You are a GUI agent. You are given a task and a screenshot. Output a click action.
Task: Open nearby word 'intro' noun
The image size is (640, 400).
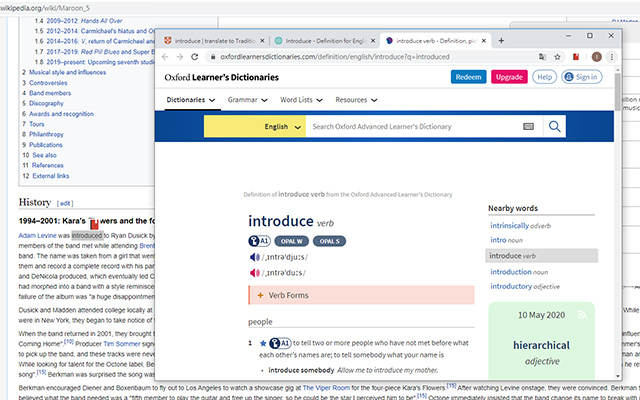tap(498, 240)
